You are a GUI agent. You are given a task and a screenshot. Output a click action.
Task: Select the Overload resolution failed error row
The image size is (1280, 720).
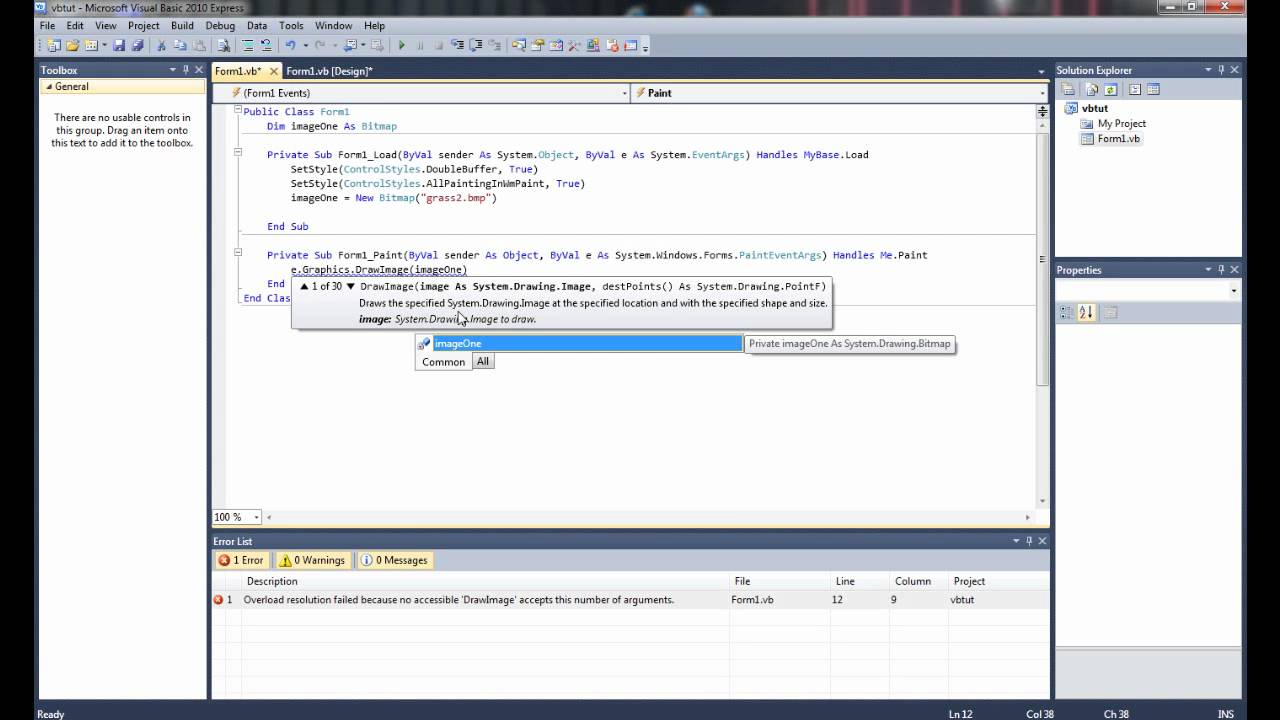pyautogui.click(x=630, y=600)
